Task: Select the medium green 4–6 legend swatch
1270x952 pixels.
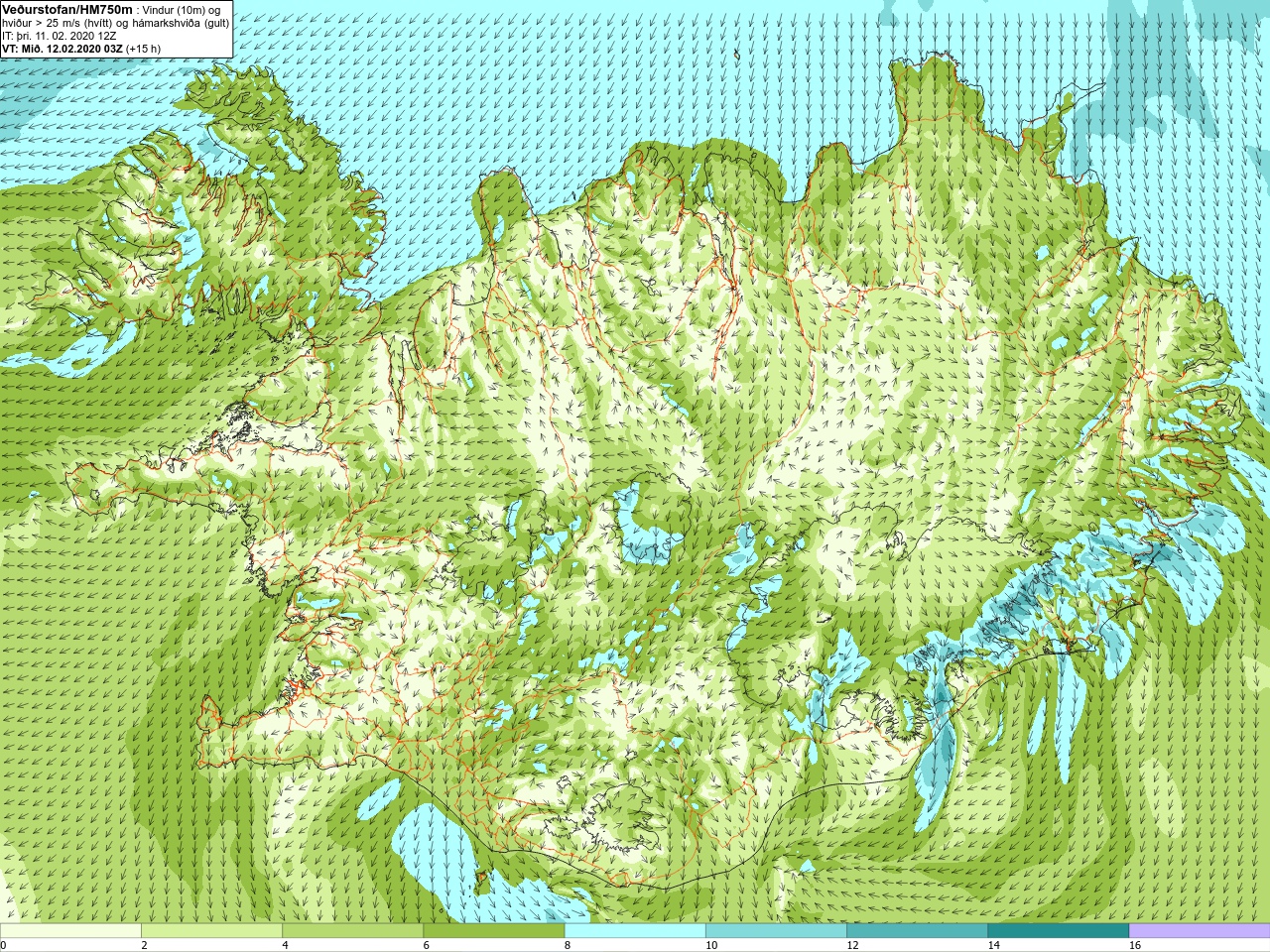Action: click(x=353, y=931)
